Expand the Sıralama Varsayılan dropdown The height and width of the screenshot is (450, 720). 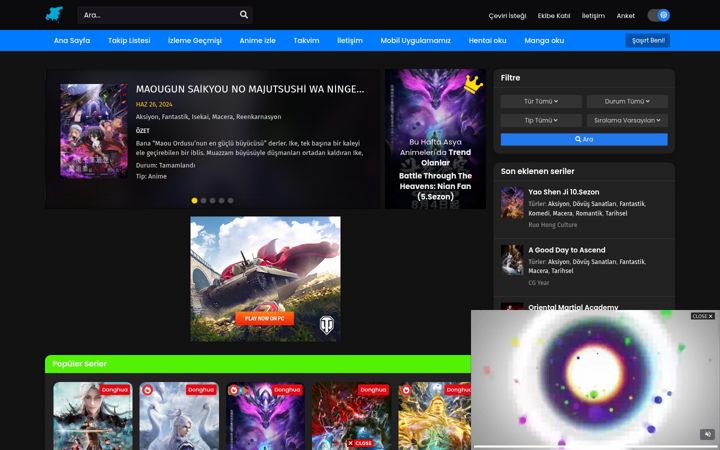[627, 120]
